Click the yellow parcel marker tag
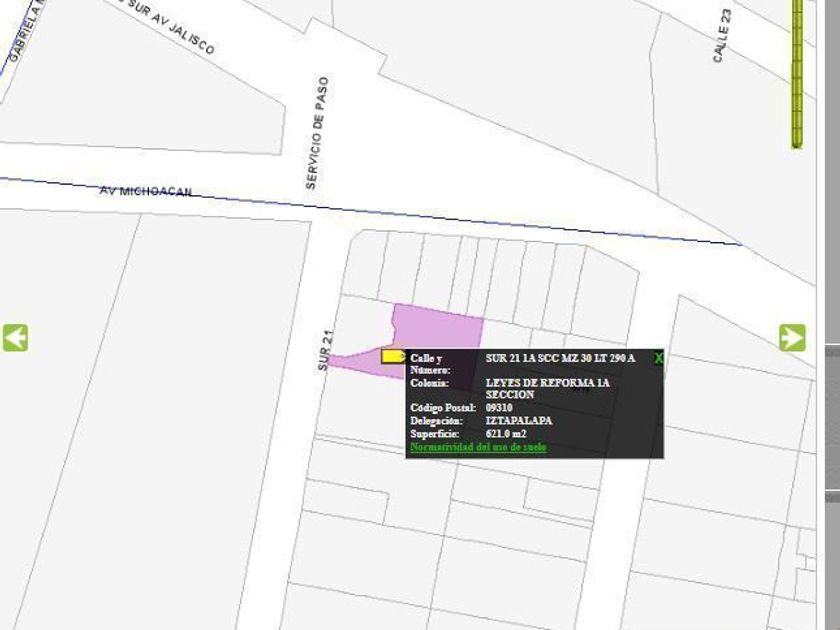Screen dimensions: 840x630 pos(394,356)
